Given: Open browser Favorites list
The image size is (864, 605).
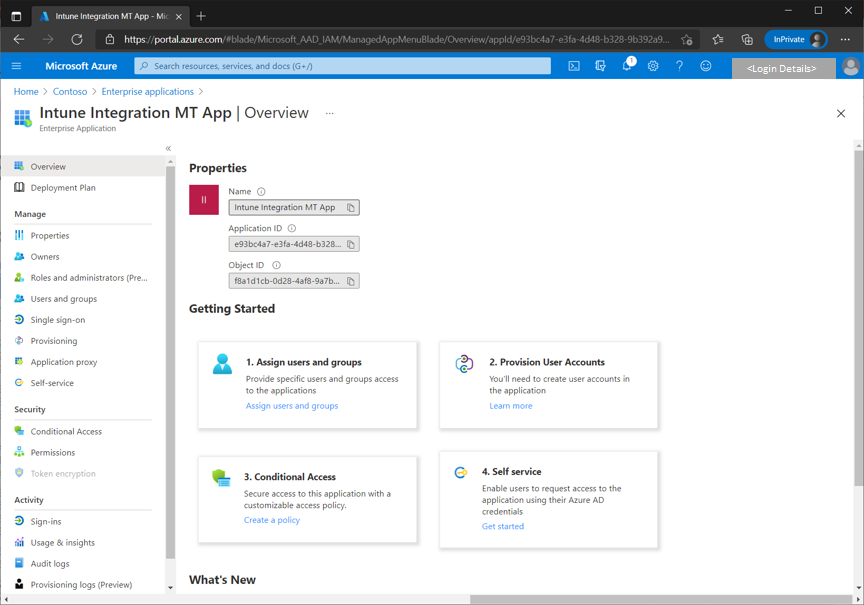Looking at the screenshot, I should pyautogui.click(x=717, y=39).
